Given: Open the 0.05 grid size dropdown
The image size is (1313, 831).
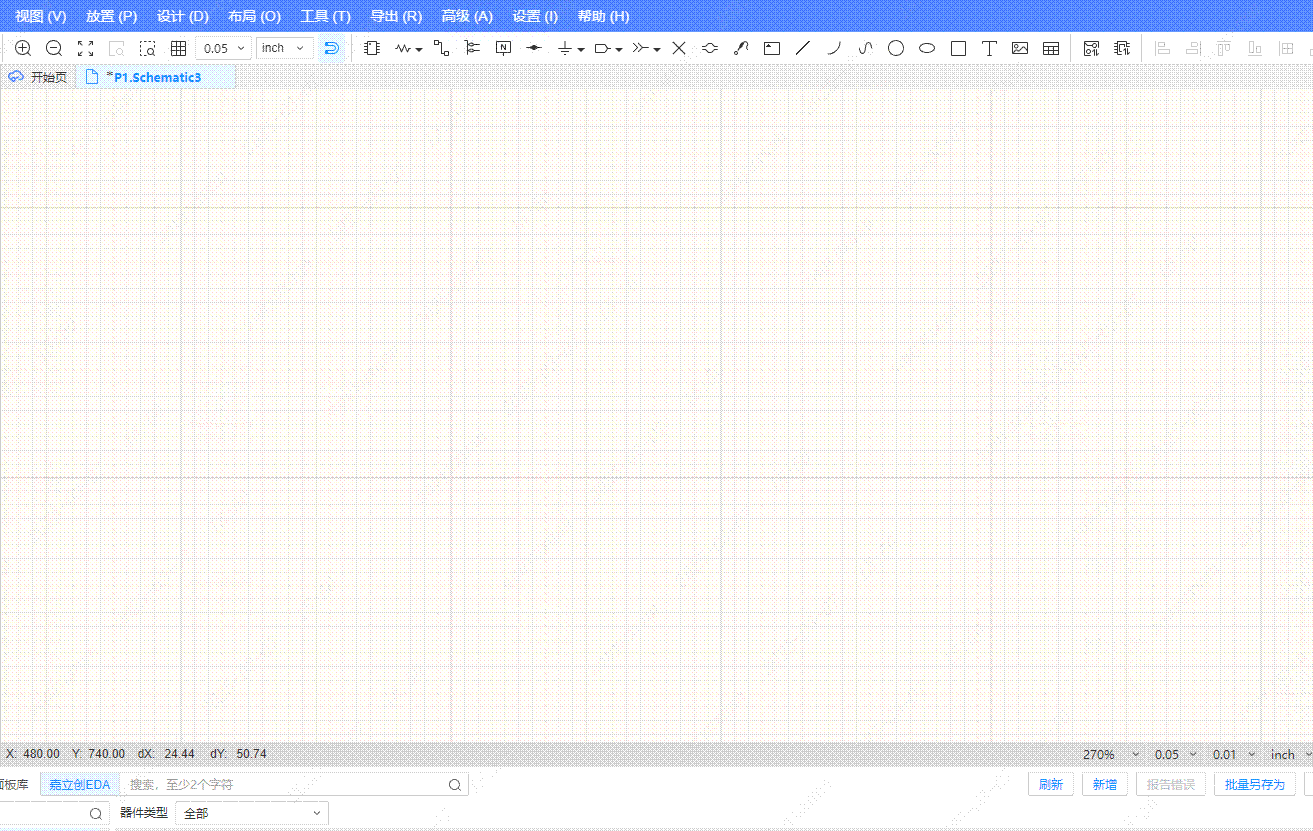Looking at the screenshot, I should point(223,48).
